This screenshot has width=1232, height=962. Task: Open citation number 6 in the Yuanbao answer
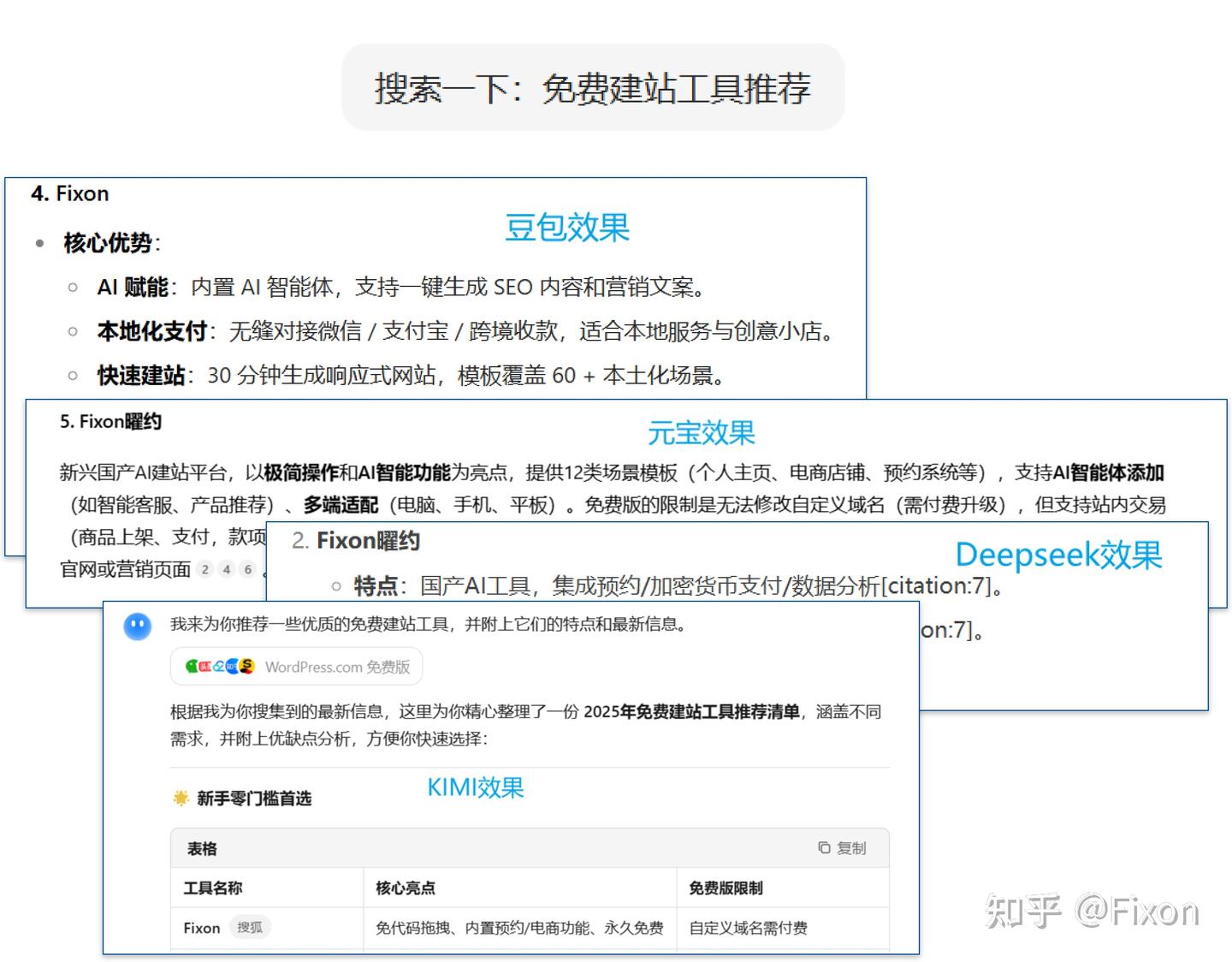point(248,569)
